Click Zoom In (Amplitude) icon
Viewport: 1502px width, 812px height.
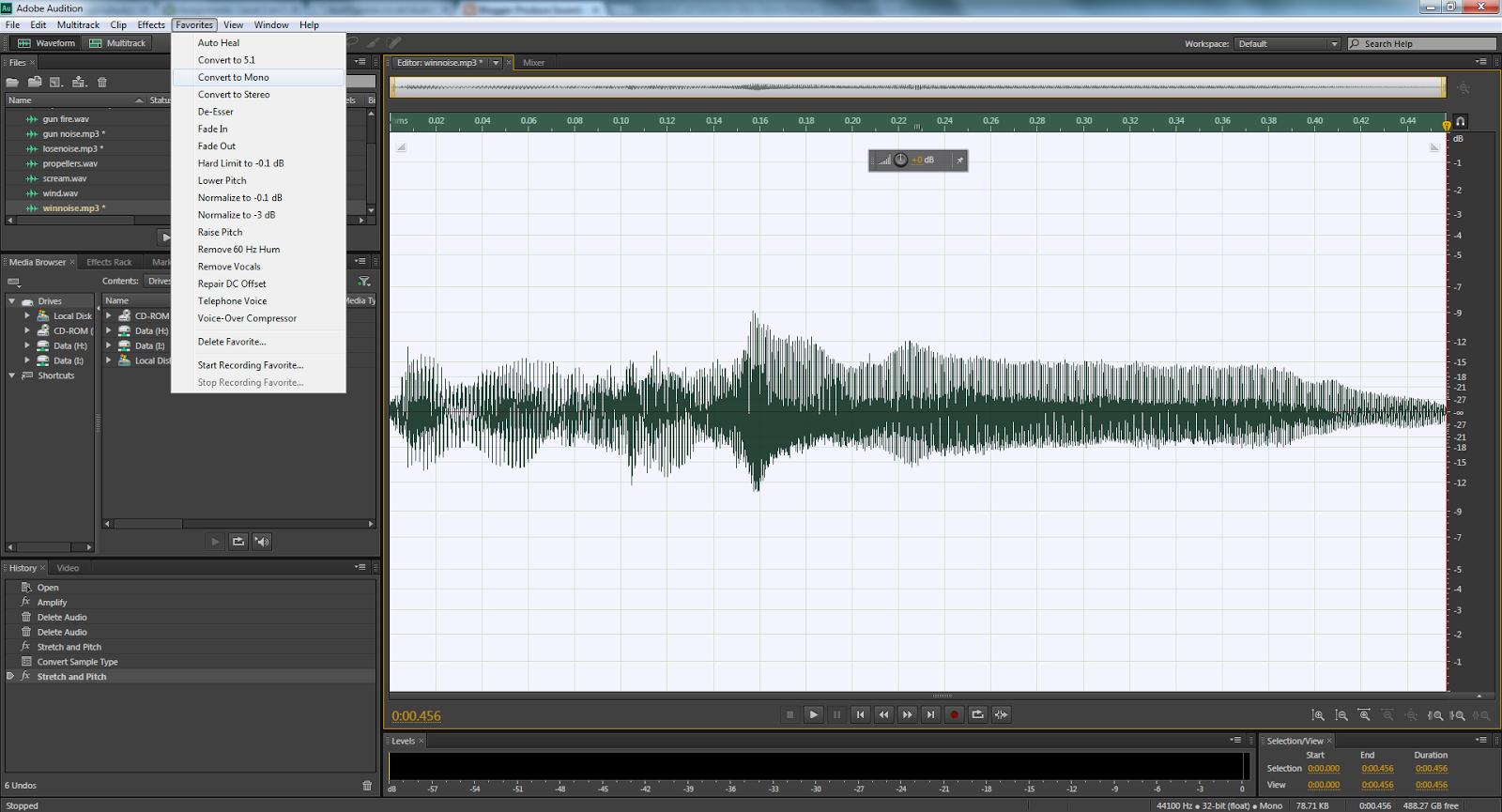1318,715
